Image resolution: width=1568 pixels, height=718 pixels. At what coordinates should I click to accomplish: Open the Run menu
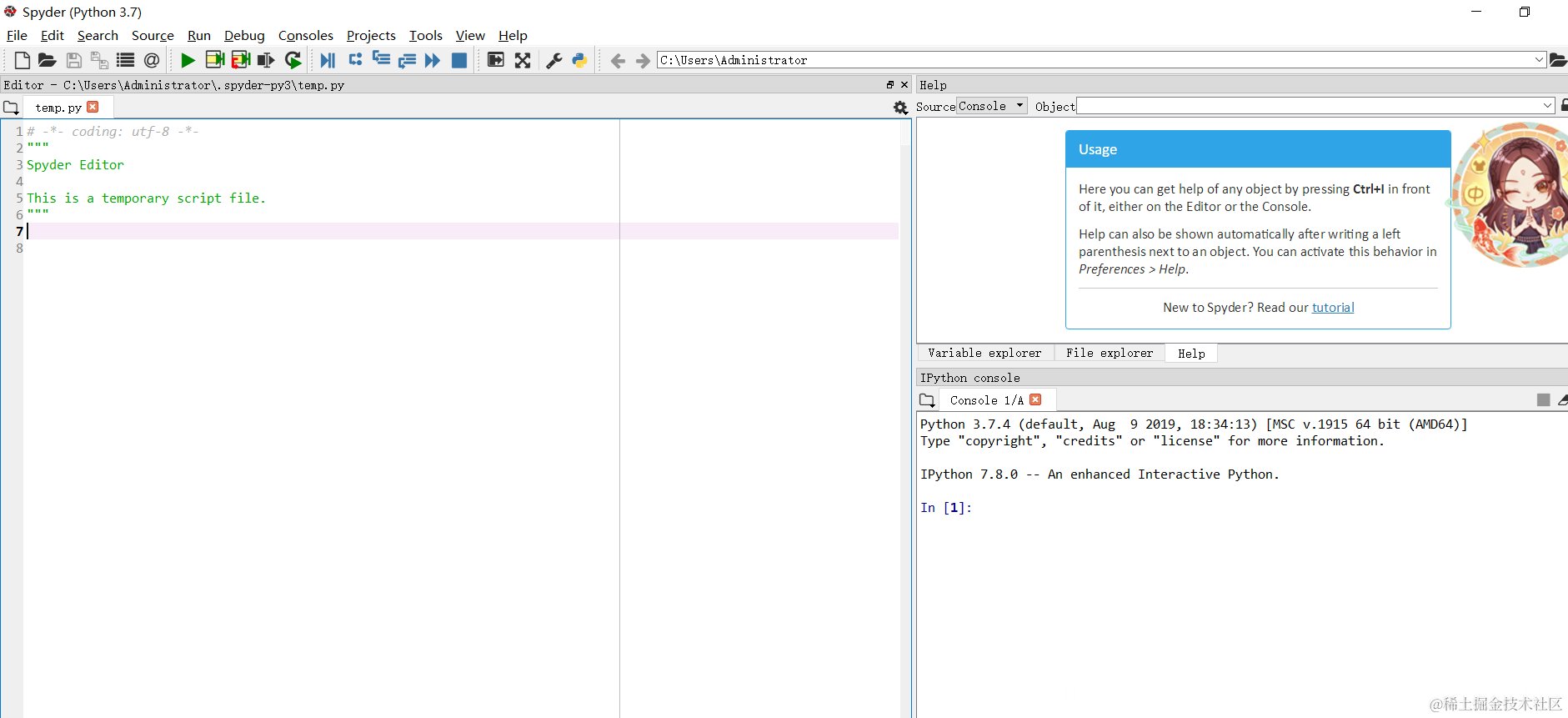pyautogui.click(x=199, y=35)
